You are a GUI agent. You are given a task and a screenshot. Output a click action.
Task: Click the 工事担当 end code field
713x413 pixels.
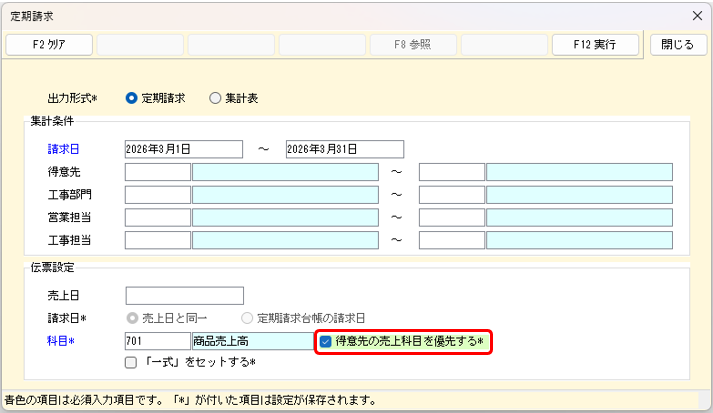[x=452, y=240]
